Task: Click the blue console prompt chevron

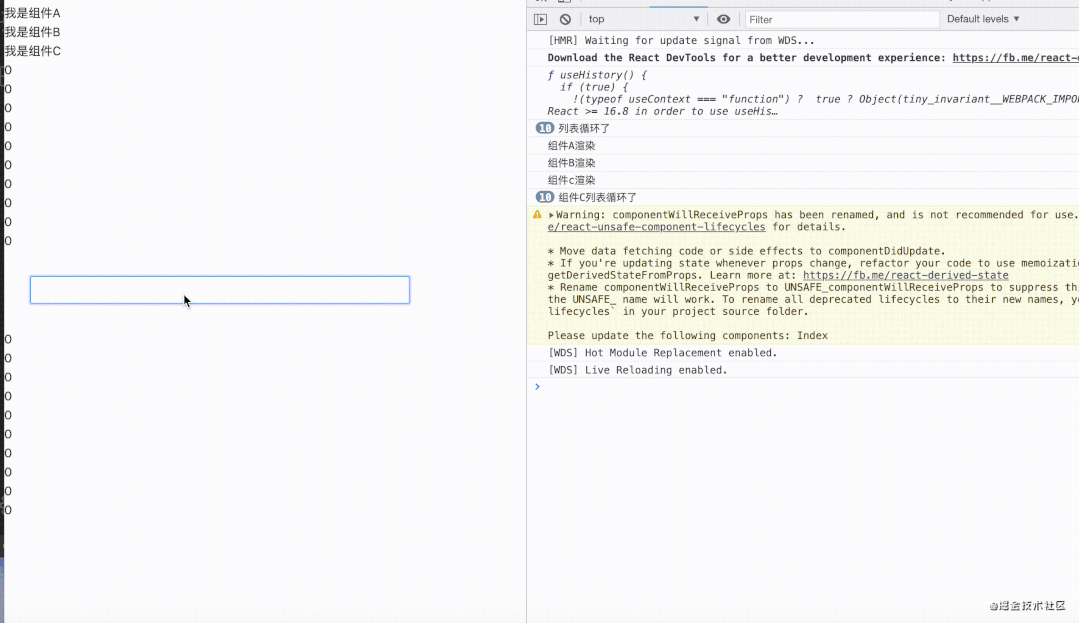Action: click(537, 387)
